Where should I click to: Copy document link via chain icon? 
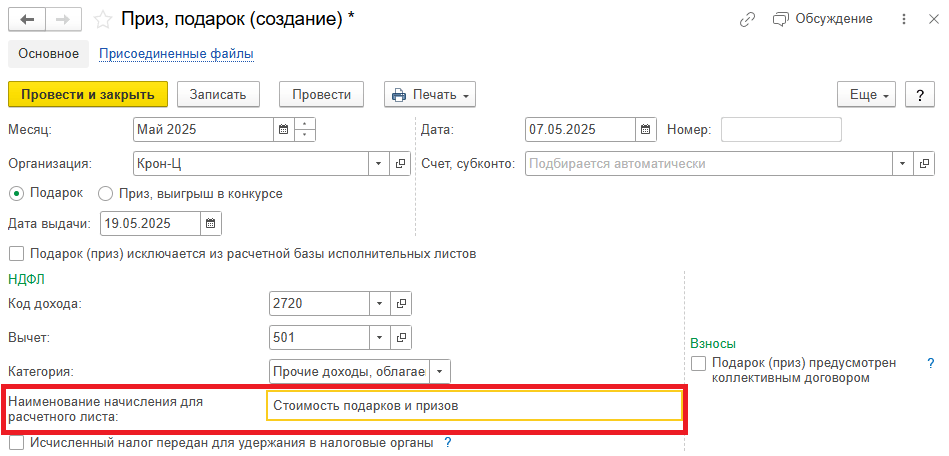747,19
